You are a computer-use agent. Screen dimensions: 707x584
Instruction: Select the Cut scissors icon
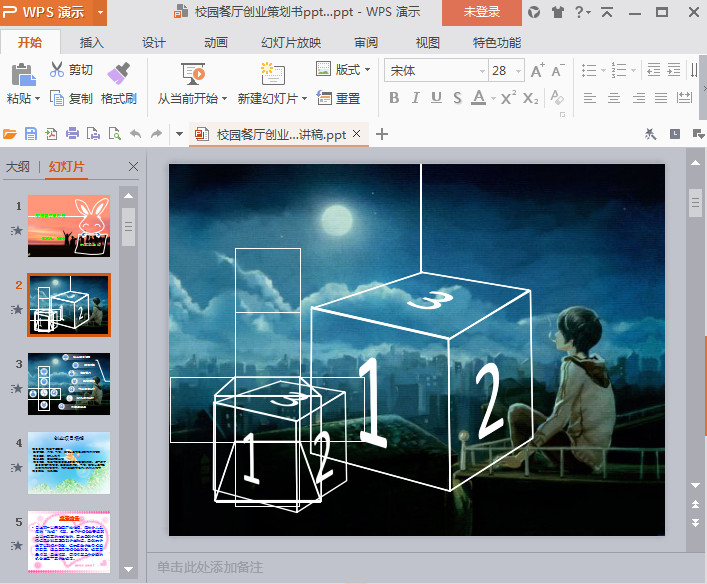click(x=57, y=69)
